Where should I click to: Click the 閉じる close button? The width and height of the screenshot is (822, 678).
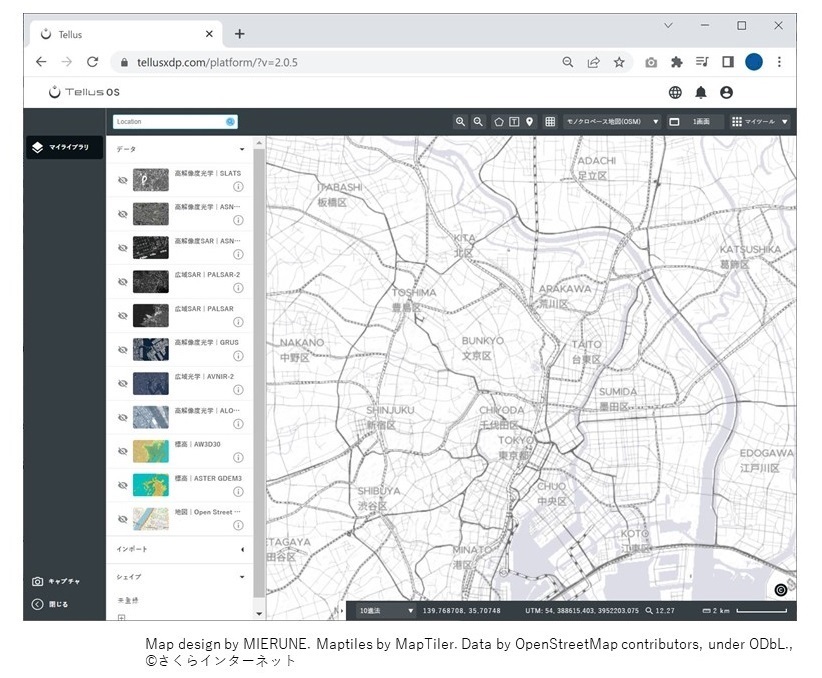click(50, 604)
